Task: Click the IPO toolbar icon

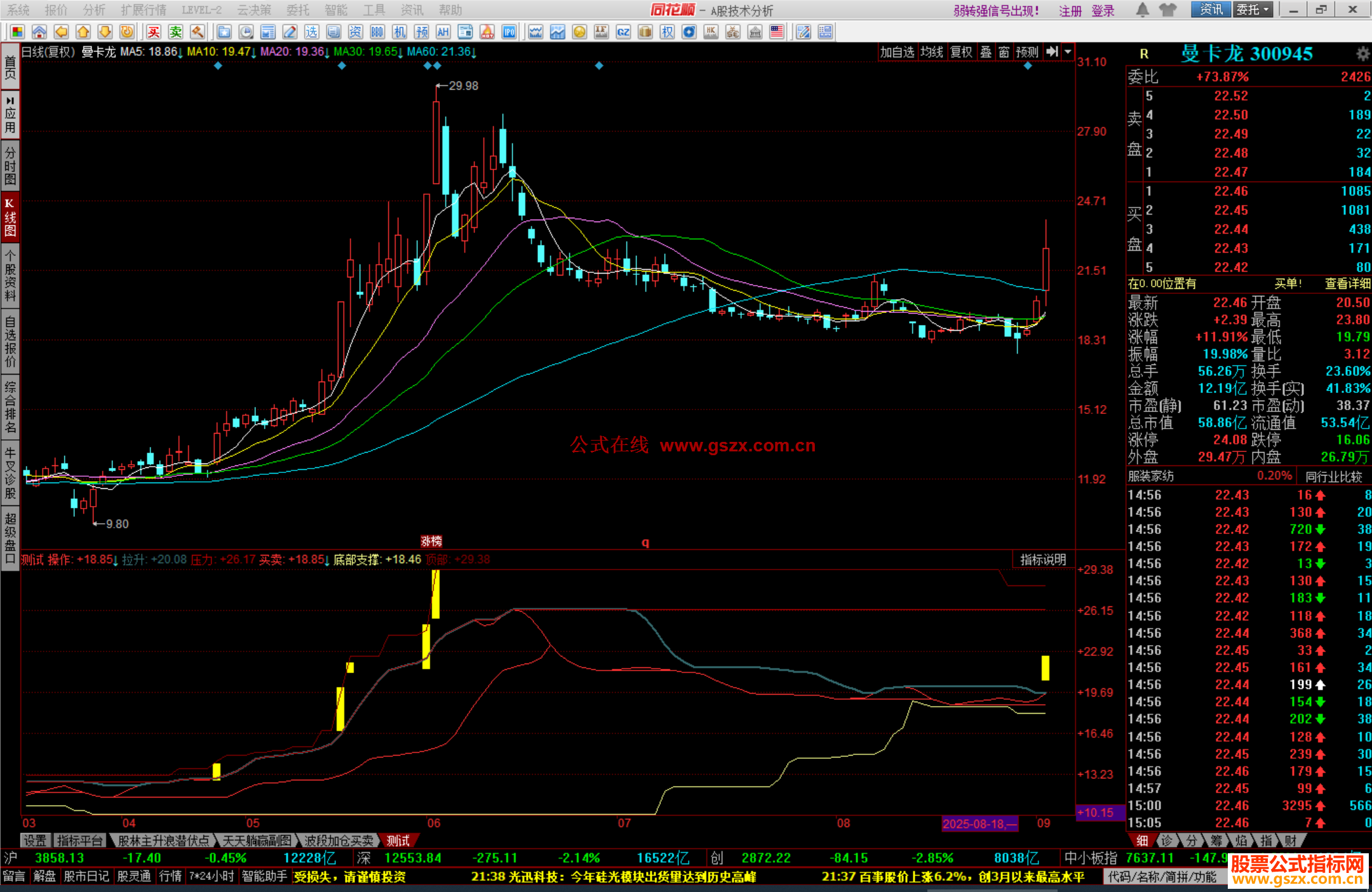Action: (509, 32)
